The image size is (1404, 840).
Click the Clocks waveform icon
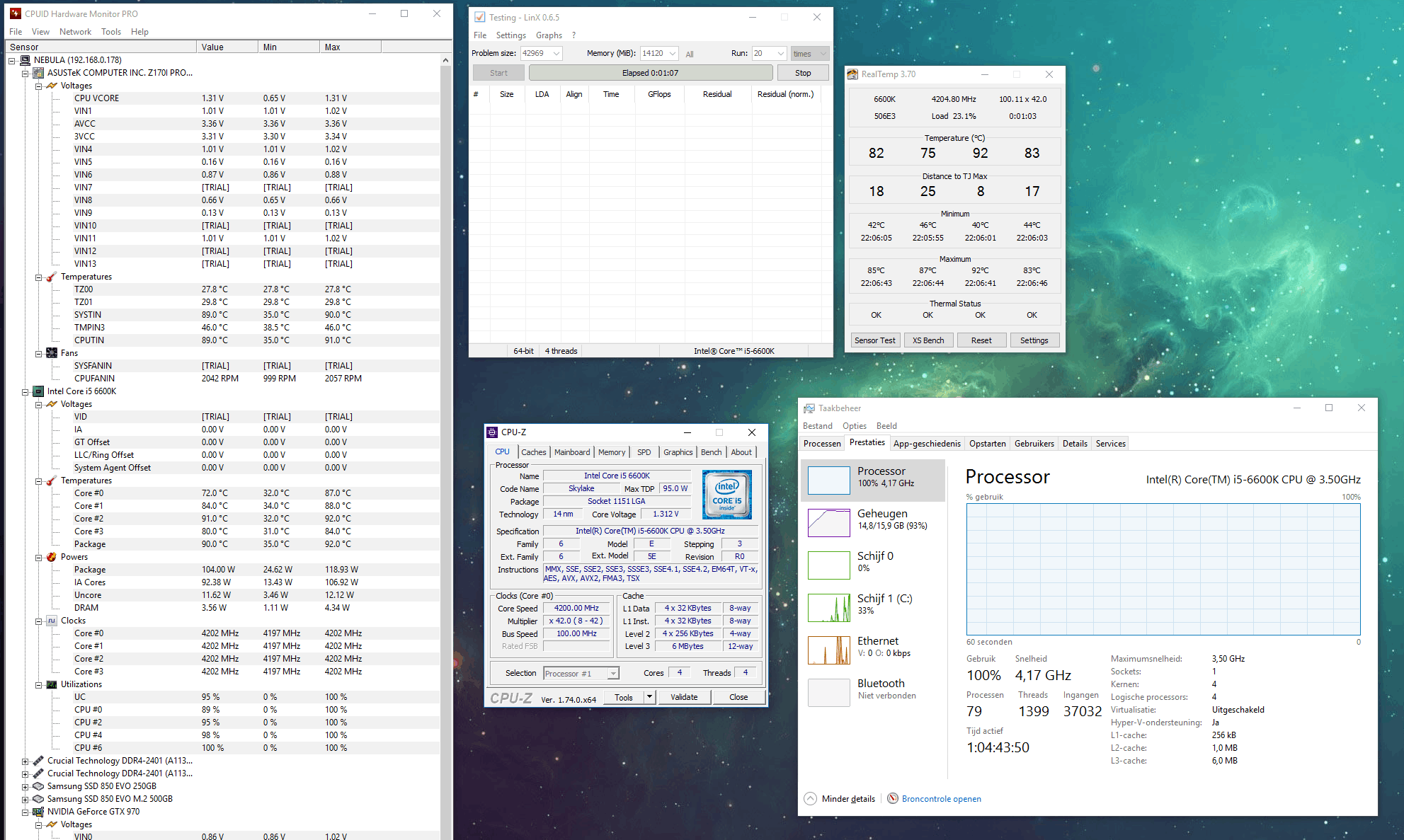click(52, 621)
